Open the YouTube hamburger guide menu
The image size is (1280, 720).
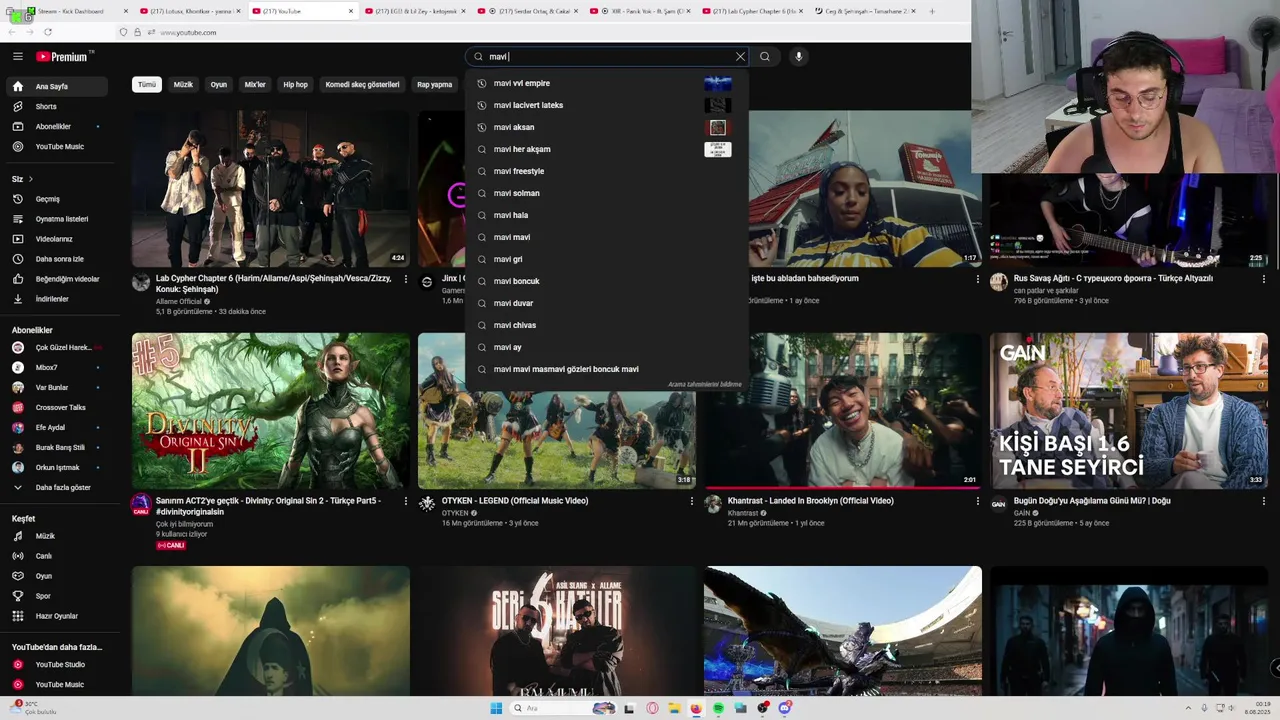tap(17, 57)
